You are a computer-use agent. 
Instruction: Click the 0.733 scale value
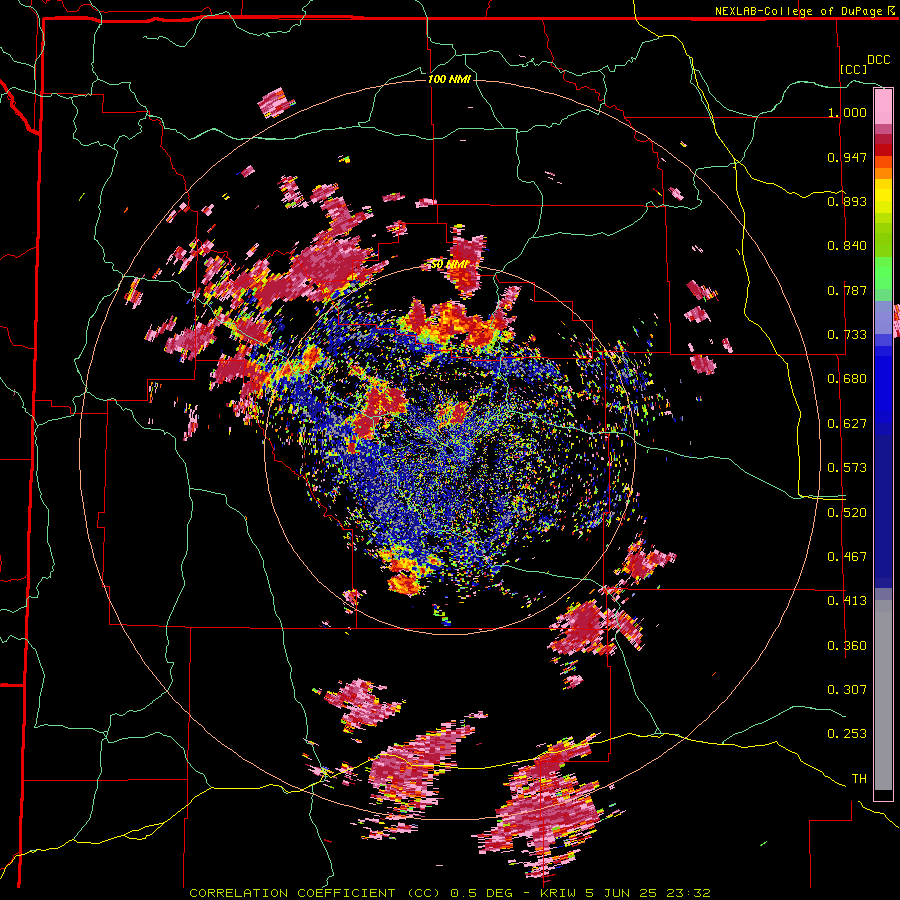[847, 335]
